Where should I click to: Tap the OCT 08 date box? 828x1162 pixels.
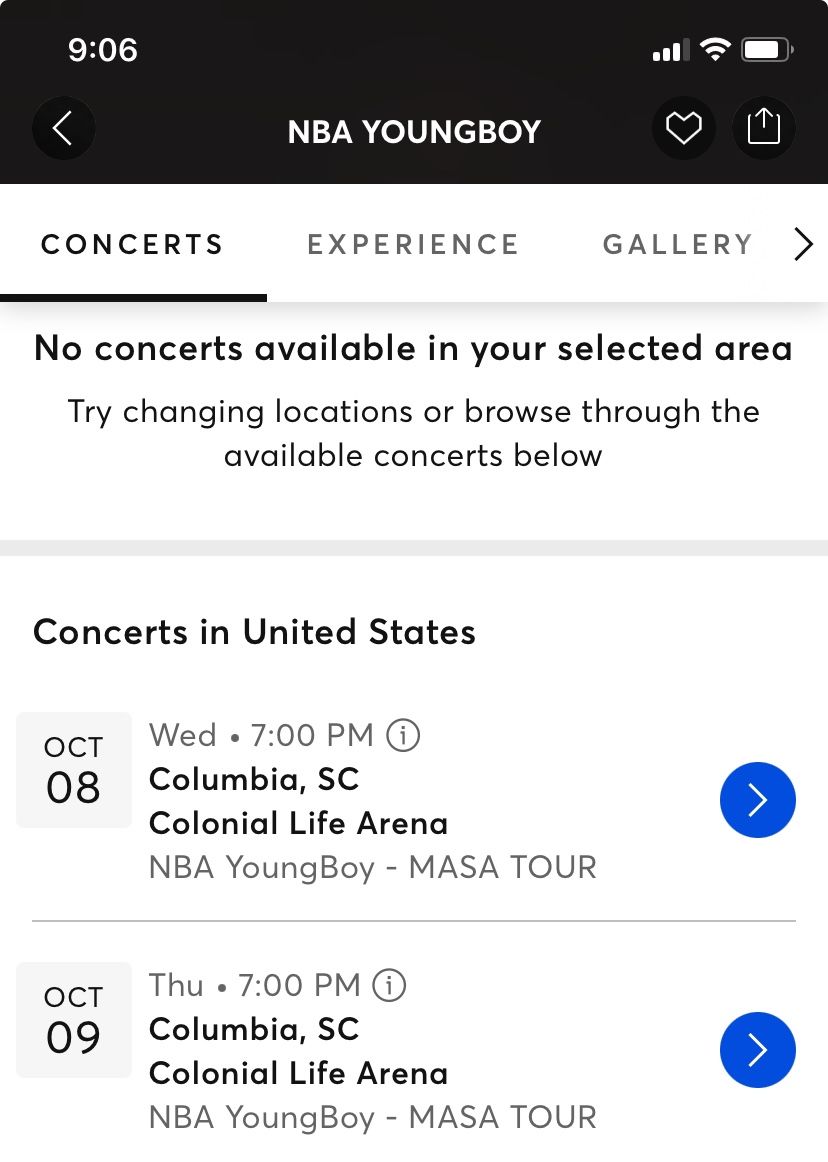[x=74, y=770]
